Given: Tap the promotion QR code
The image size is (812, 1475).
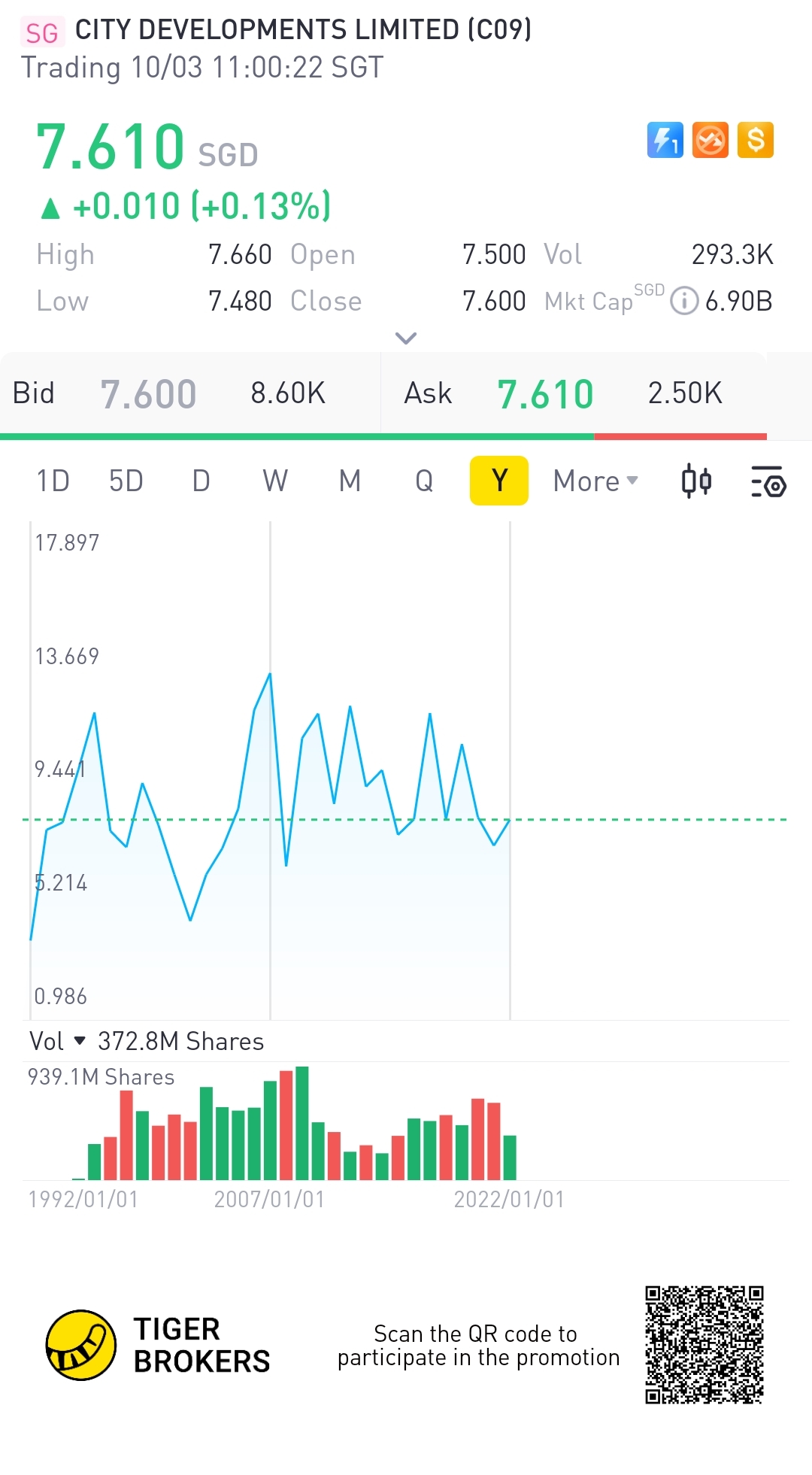Looking at the screenshot, I should pyautogui.click(x=704, y=1345).
